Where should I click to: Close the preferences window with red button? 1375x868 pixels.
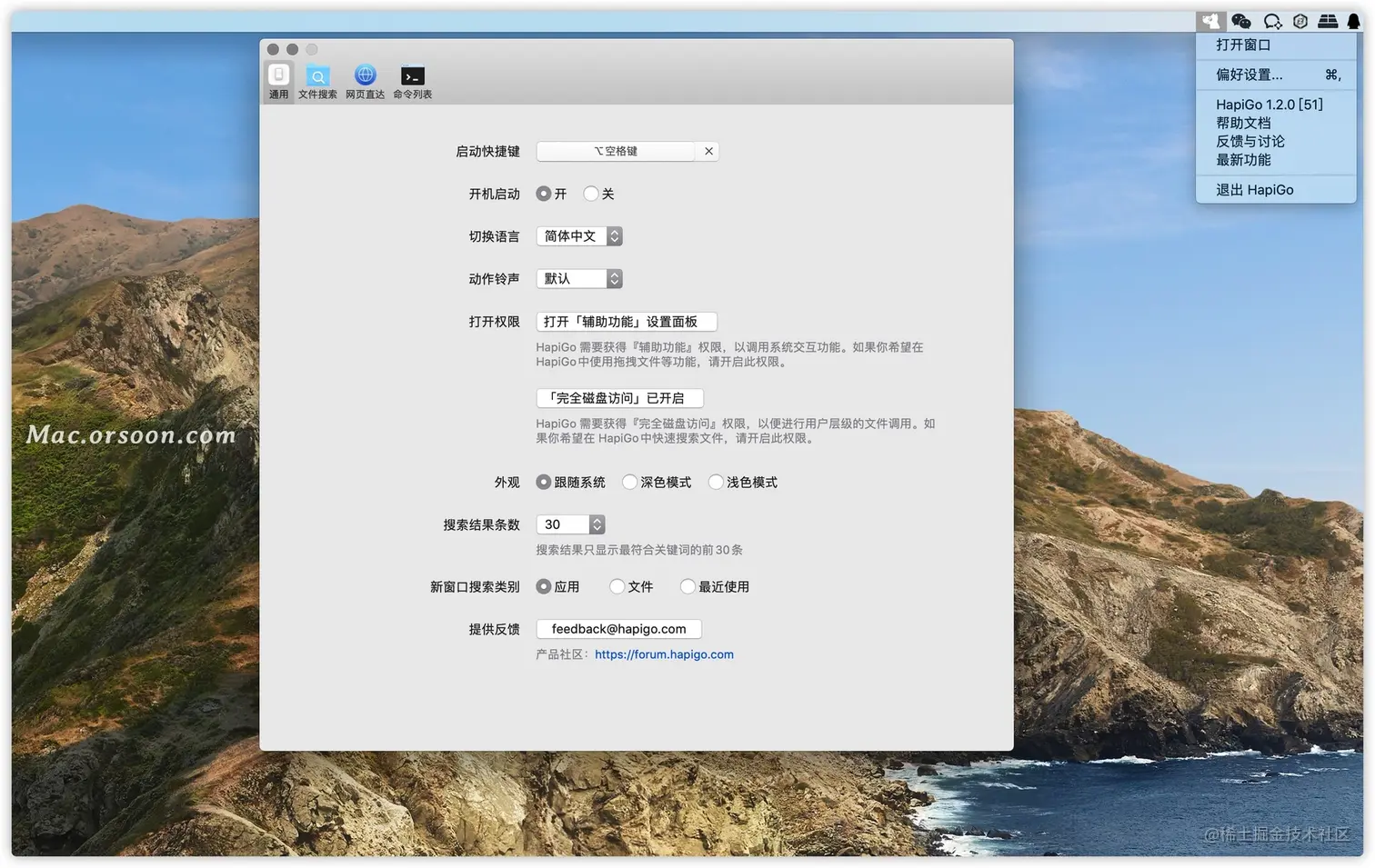(273, 49)
